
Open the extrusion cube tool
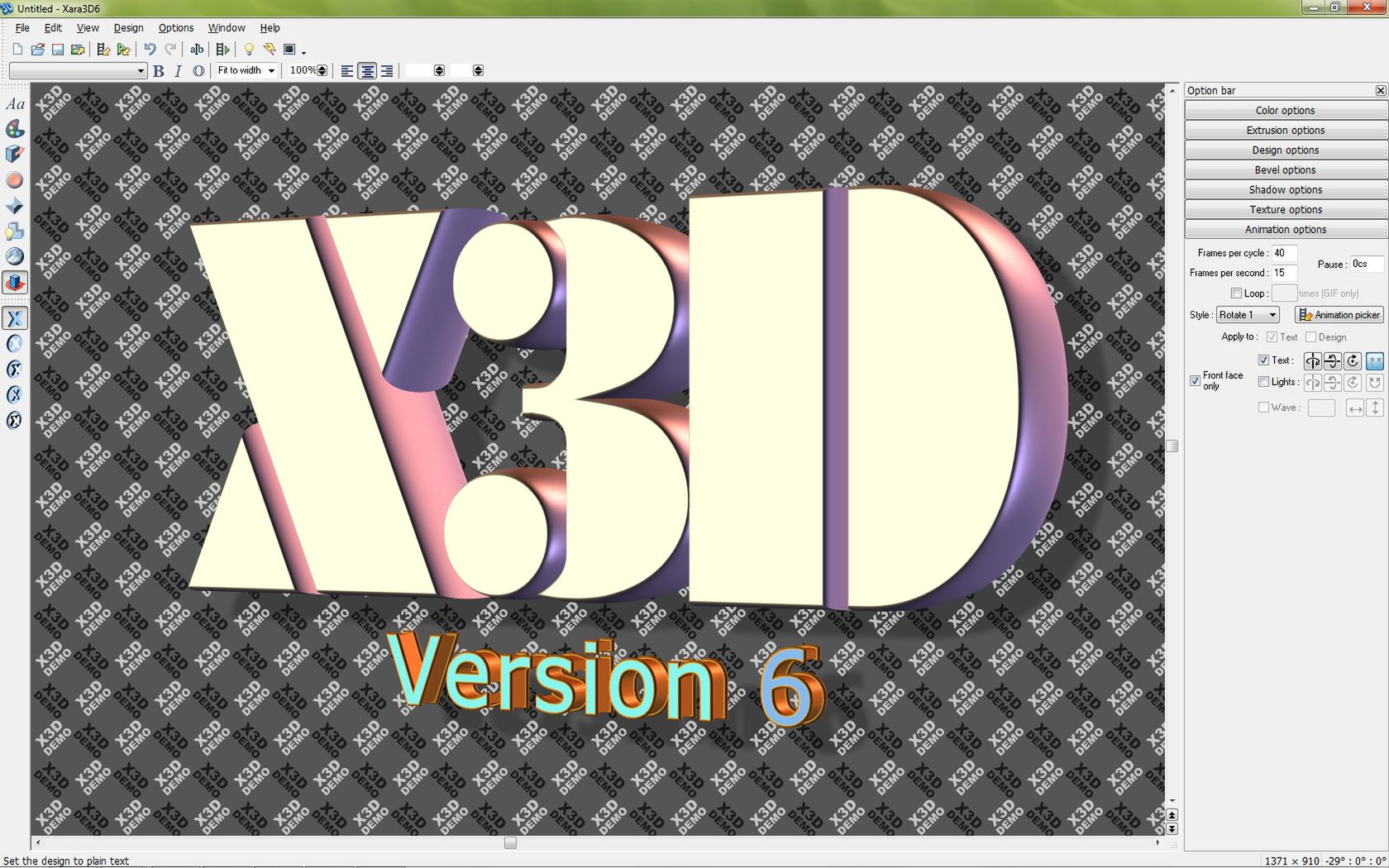pyautogui.click(x=15, y=155)
